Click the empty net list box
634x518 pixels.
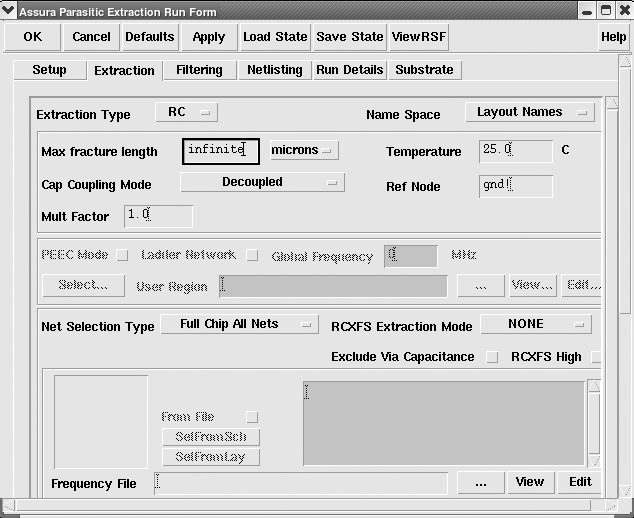coord(101,422)
